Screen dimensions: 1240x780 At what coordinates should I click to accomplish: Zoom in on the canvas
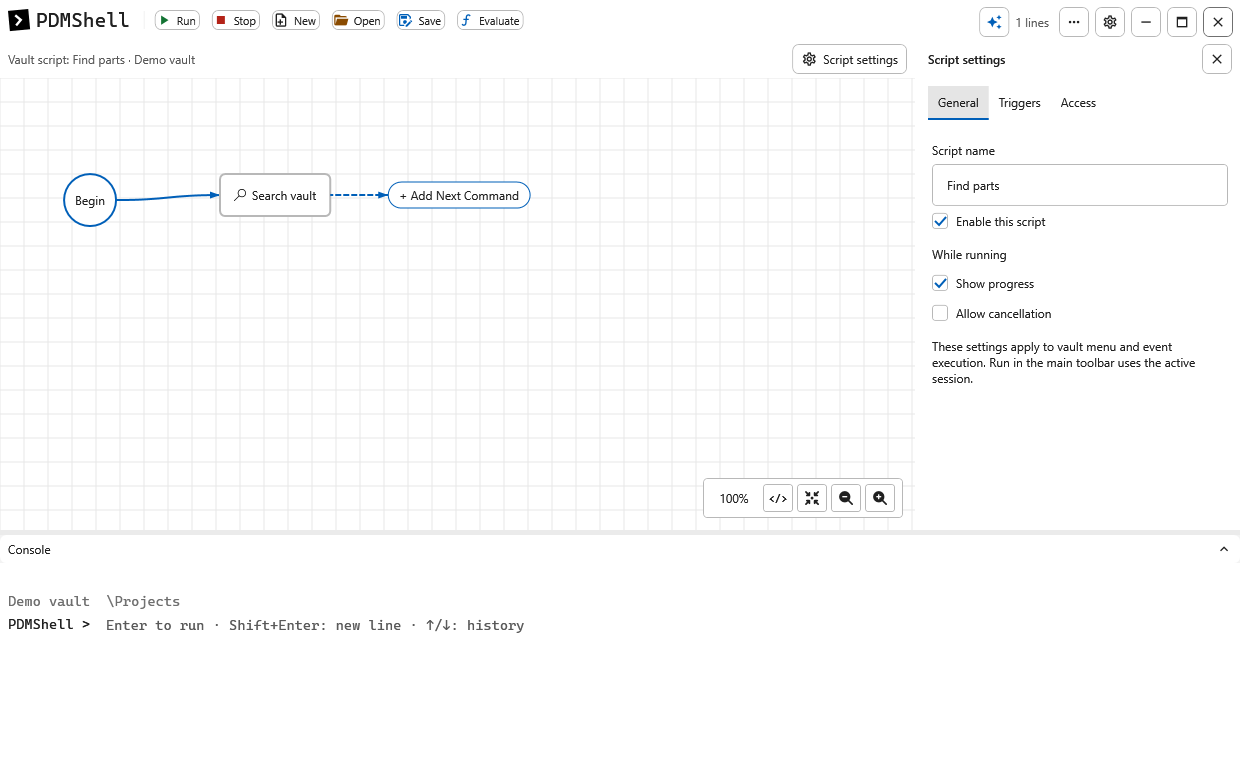[880, 498]
